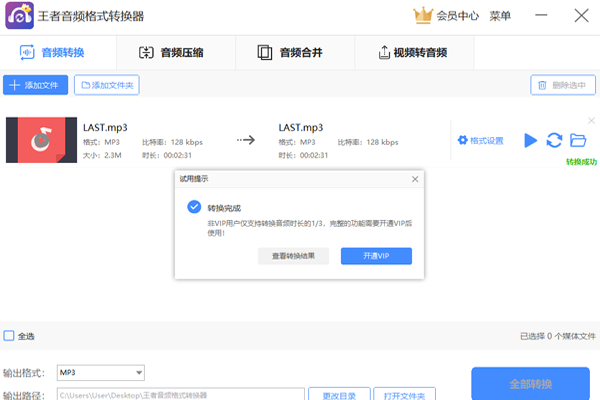Switch to the Audio Merge tab
This screenshot has width=600, height=400.
(294, 52)
